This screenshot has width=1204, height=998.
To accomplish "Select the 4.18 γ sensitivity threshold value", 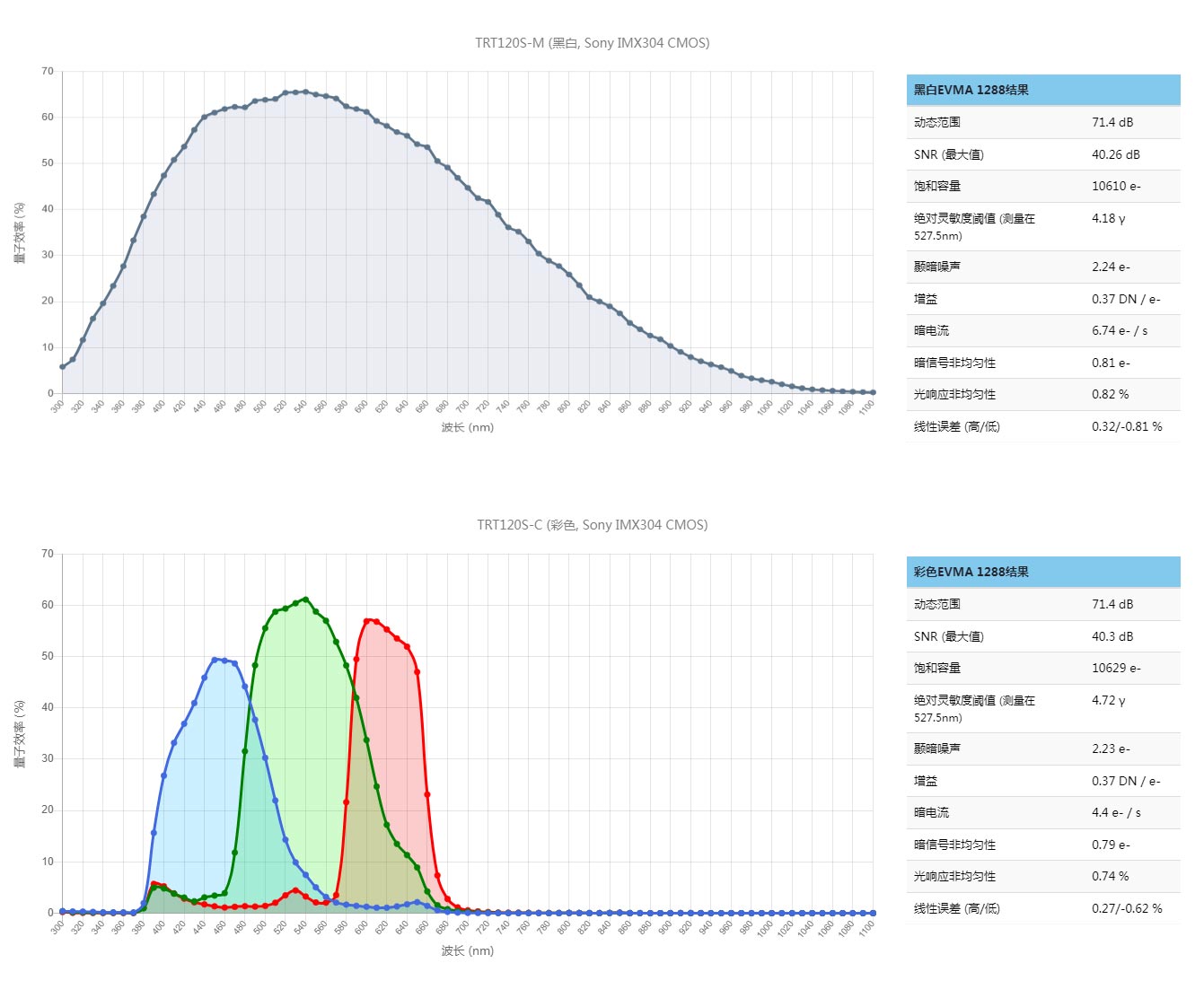I will click(x=1108, y=218).
